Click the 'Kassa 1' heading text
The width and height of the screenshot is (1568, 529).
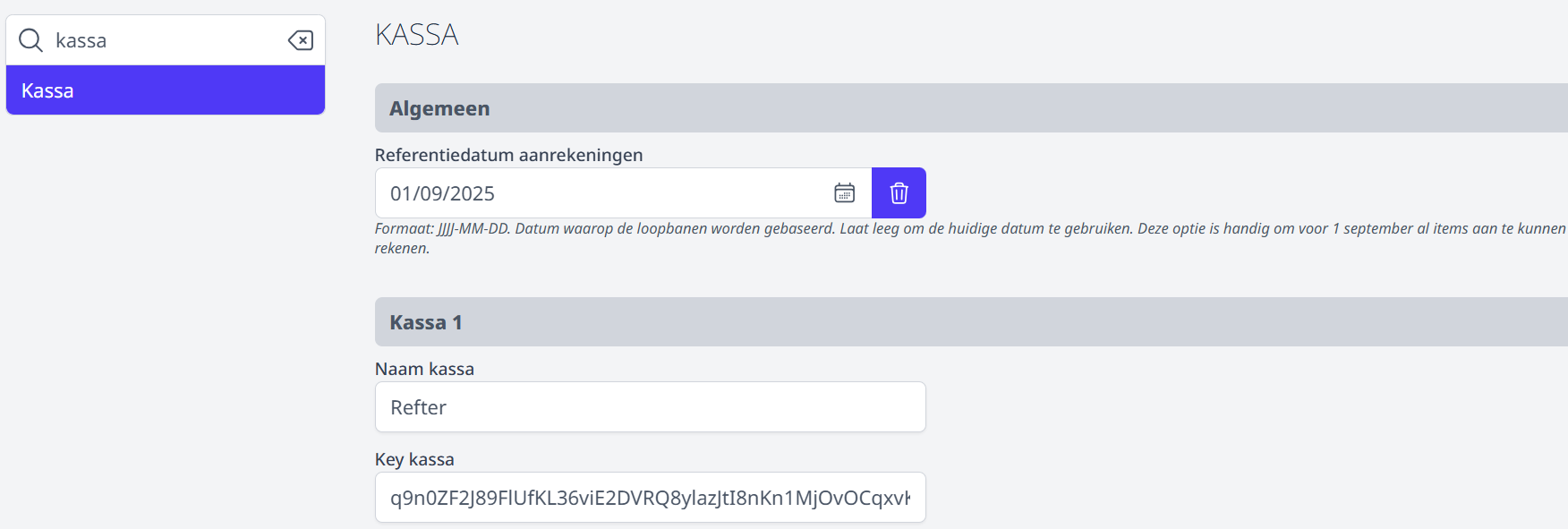(x=426, y=322)
